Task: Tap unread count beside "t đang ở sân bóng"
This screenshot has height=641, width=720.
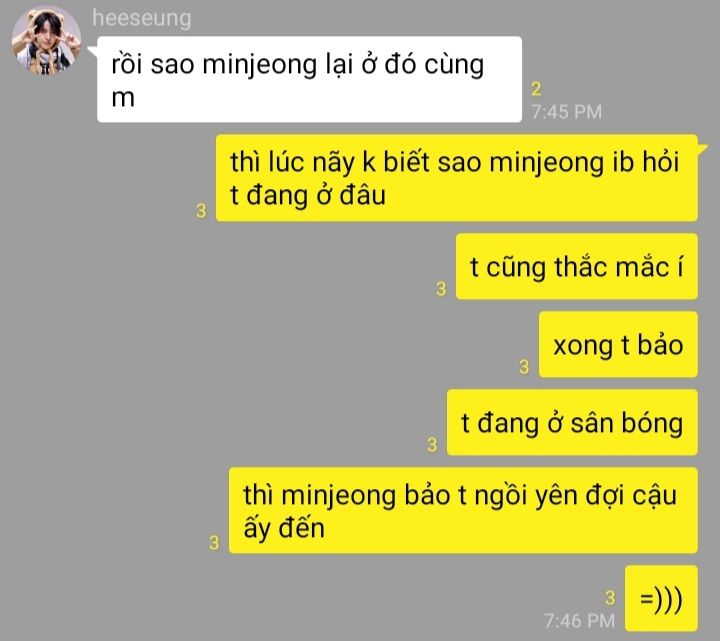Action: tap(432, 445)
